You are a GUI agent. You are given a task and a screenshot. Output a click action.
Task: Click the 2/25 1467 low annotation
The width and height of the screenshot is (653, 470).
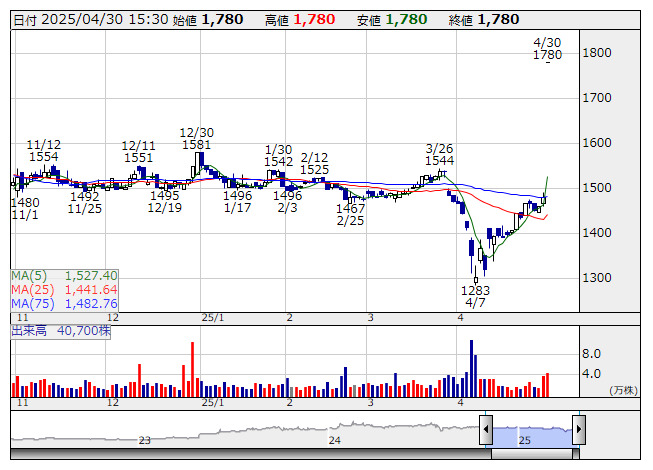pos(350,214)
